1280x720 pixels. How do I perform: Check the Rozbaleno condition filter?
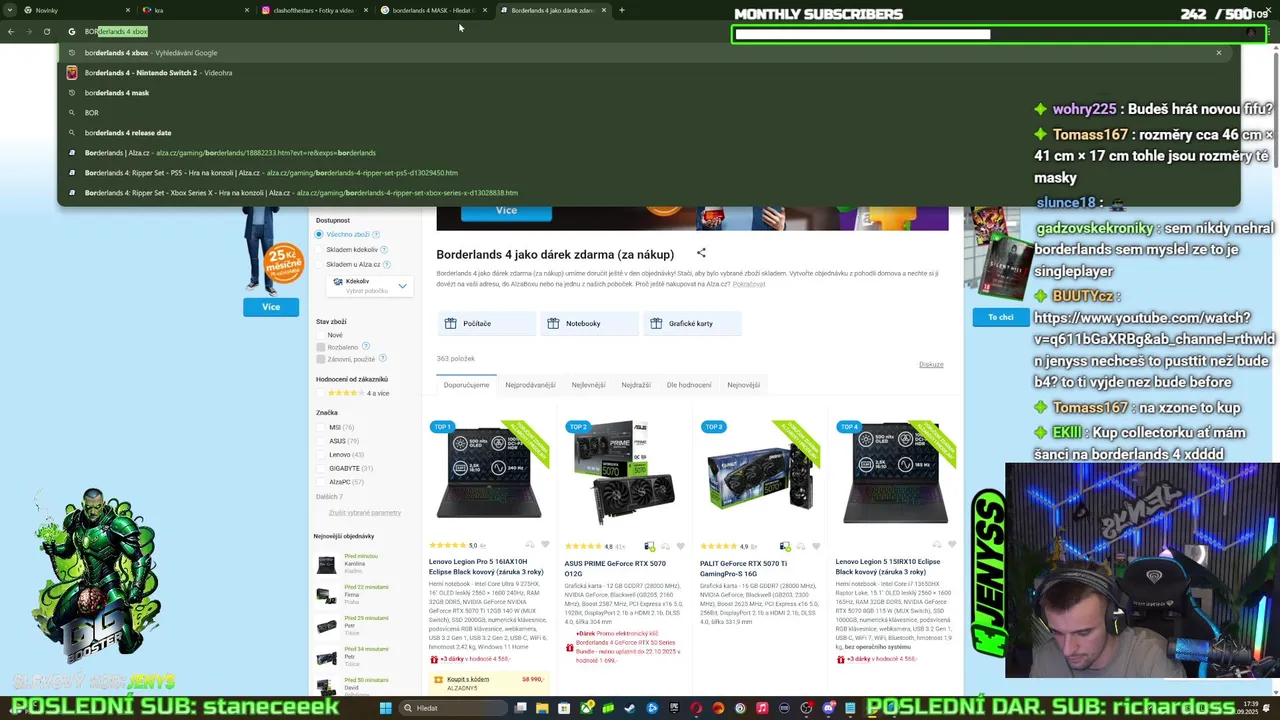(x=321, y=347)
